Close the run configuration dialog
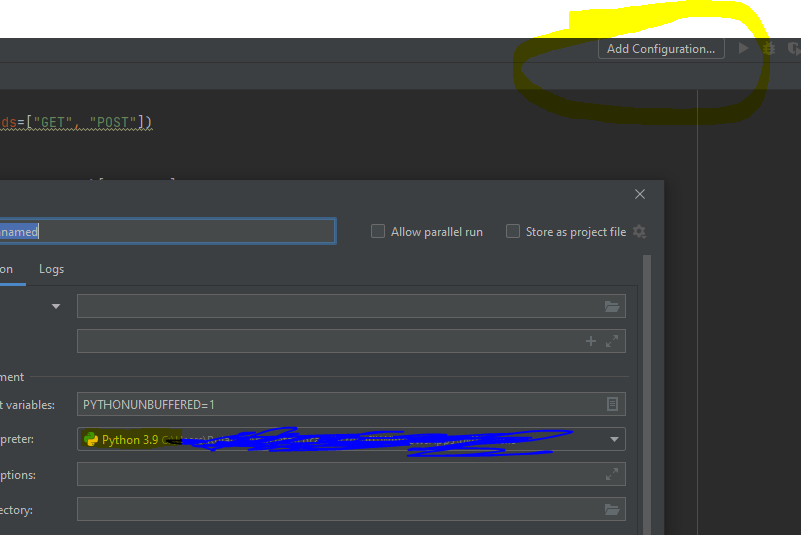Image resolution: width=801 pixels, height=535 pixels. point(640,194)
